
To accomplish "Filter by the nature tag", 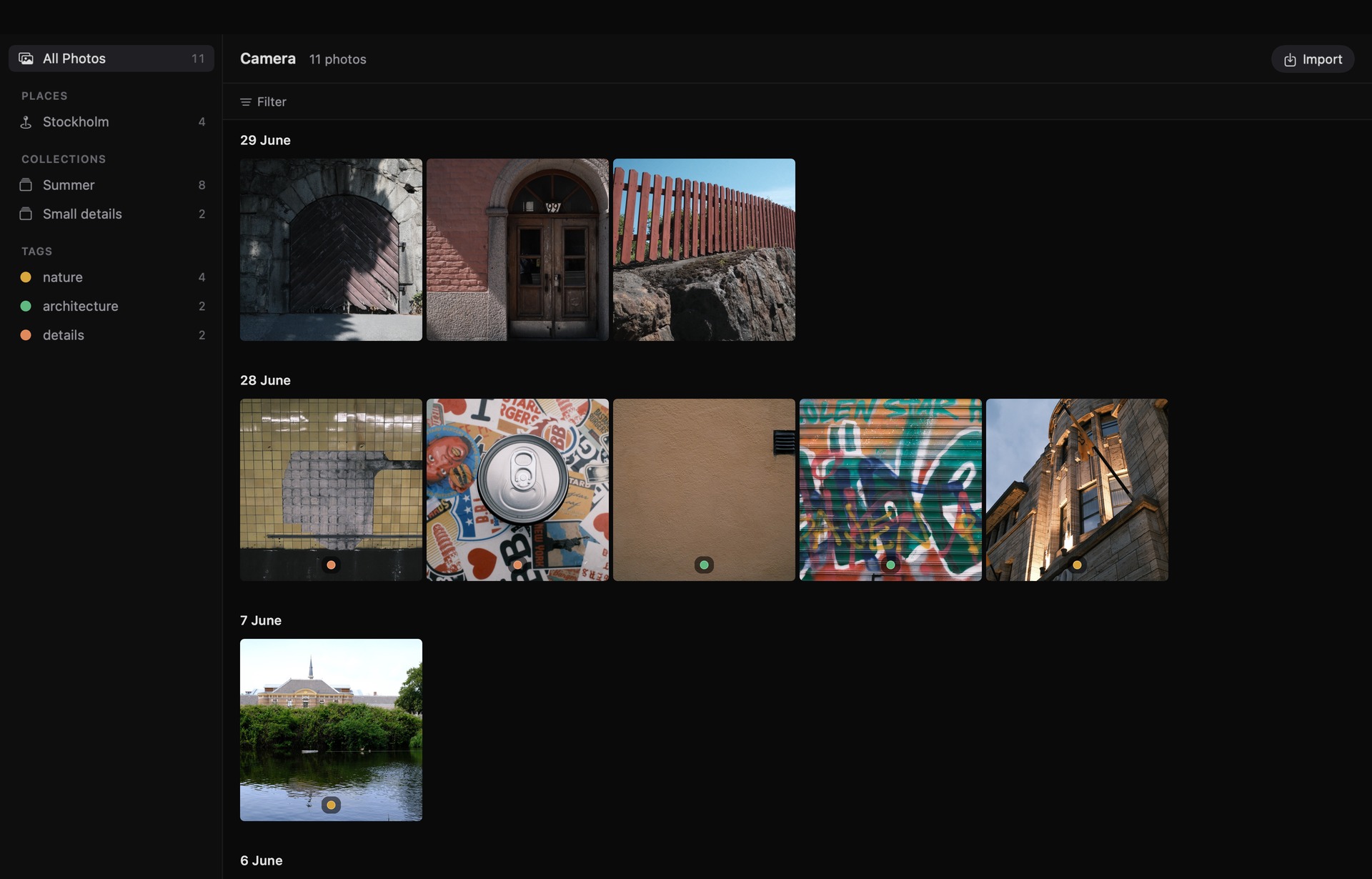I will click(x=111, y=277).
